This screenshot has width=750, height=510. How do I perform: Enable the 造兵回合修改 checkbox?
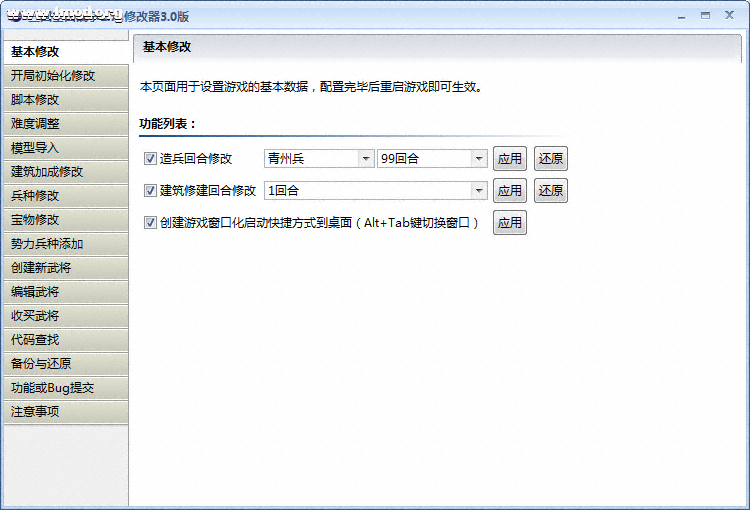(x=151, y=158)
